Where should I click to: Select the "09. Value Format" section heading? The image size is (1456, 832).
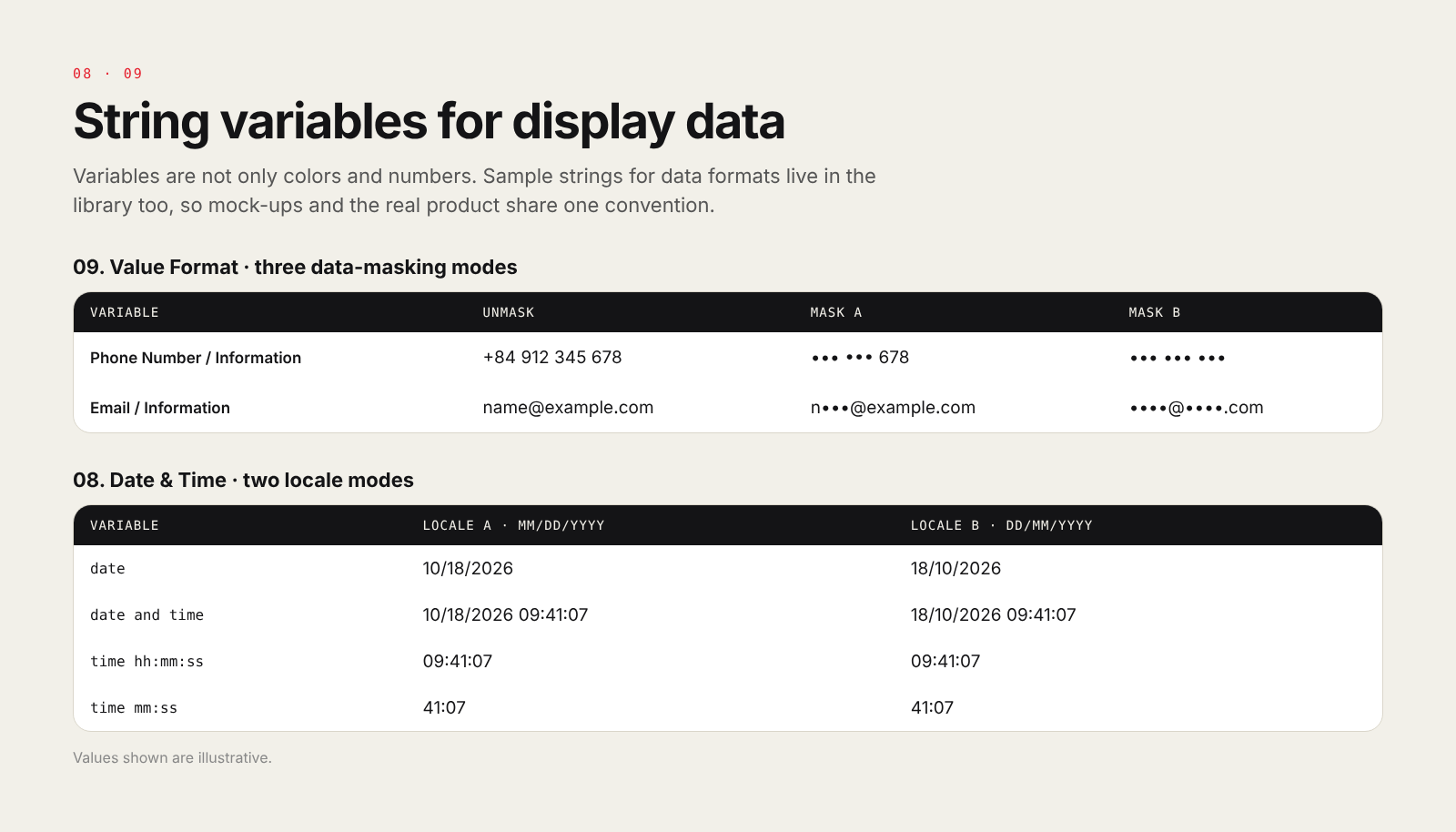point(295,267)
